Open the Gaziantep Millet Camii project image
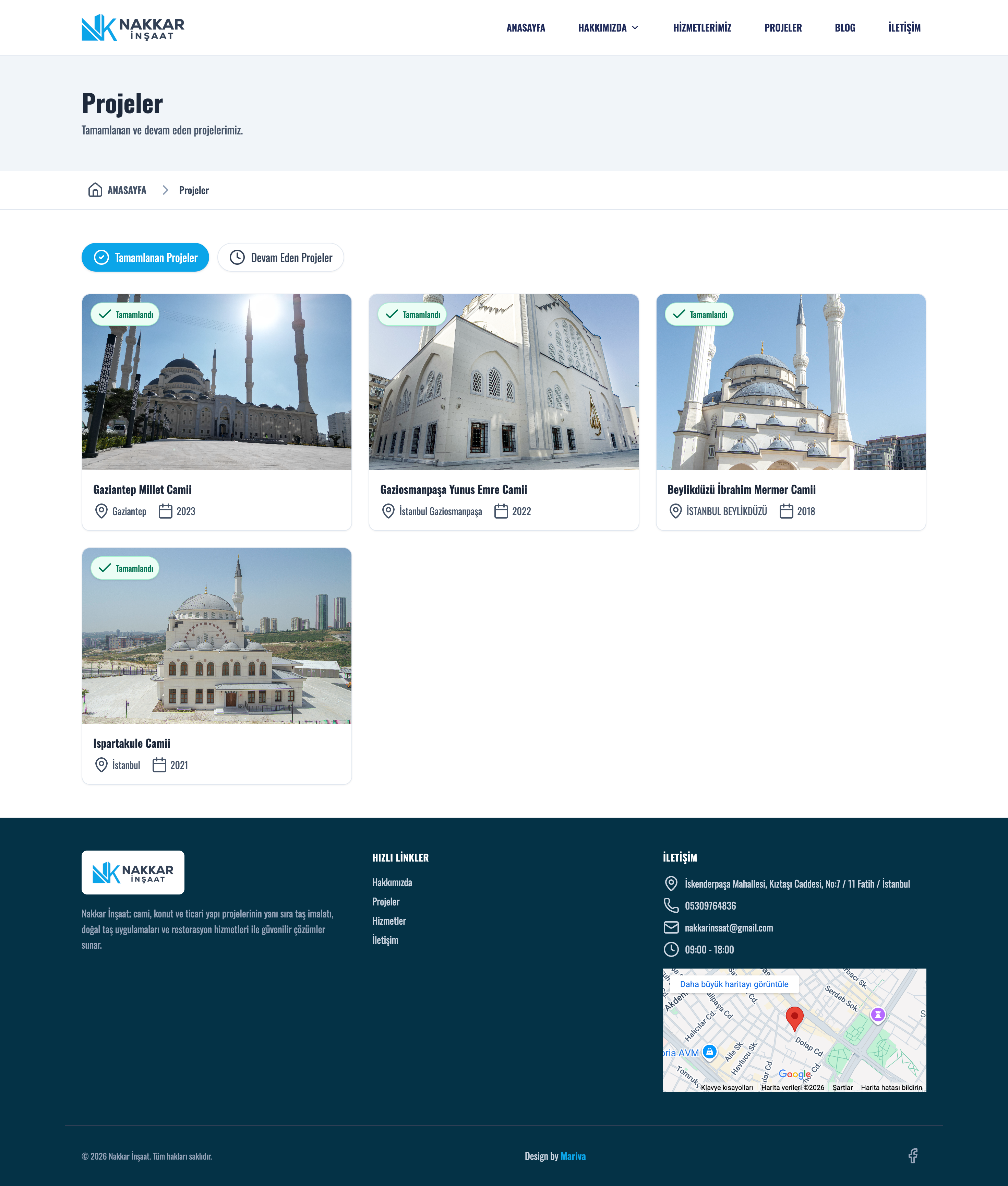 point(217,382)
